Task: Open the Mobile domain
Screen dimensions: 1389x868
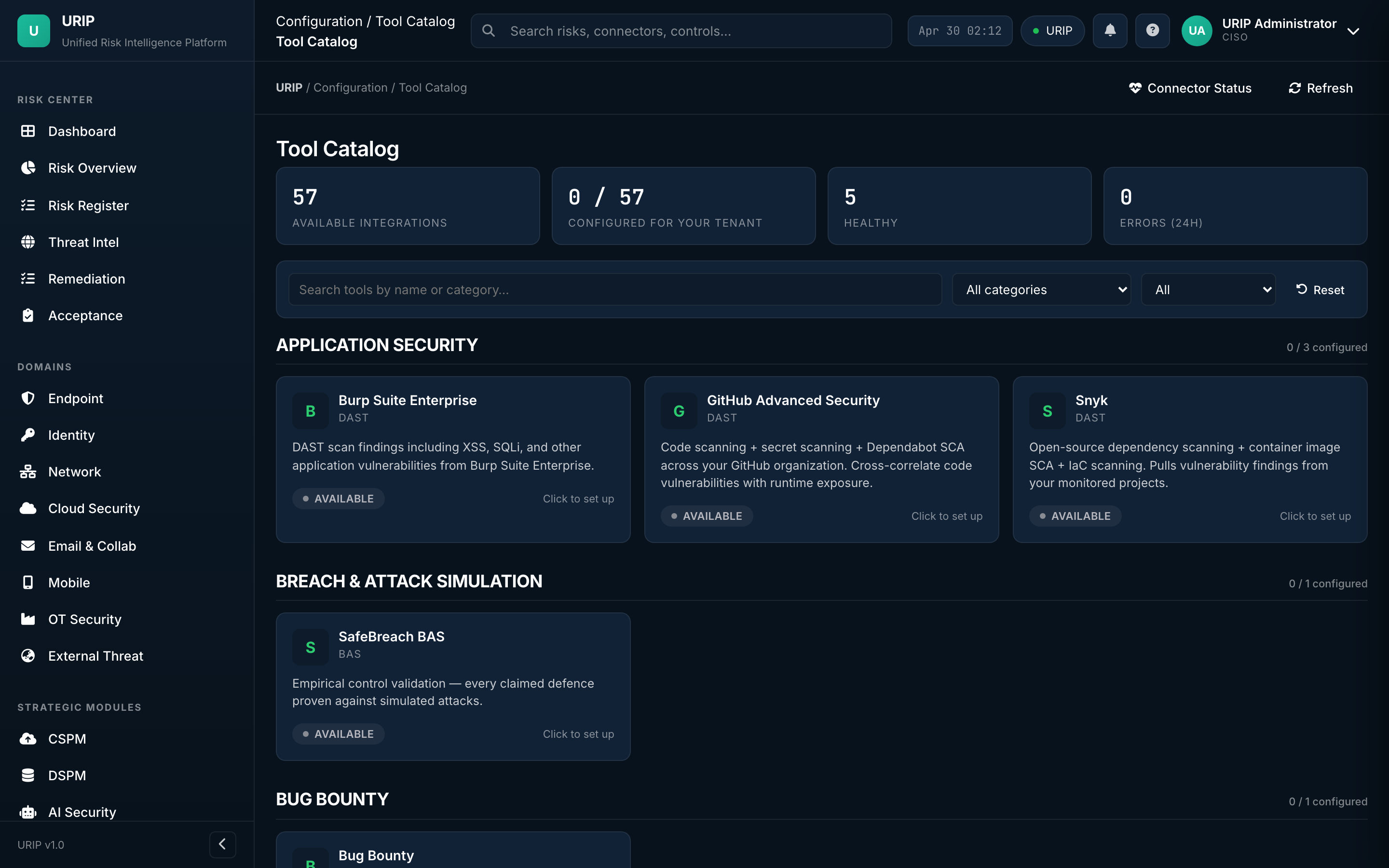Action: coord(127,582)
